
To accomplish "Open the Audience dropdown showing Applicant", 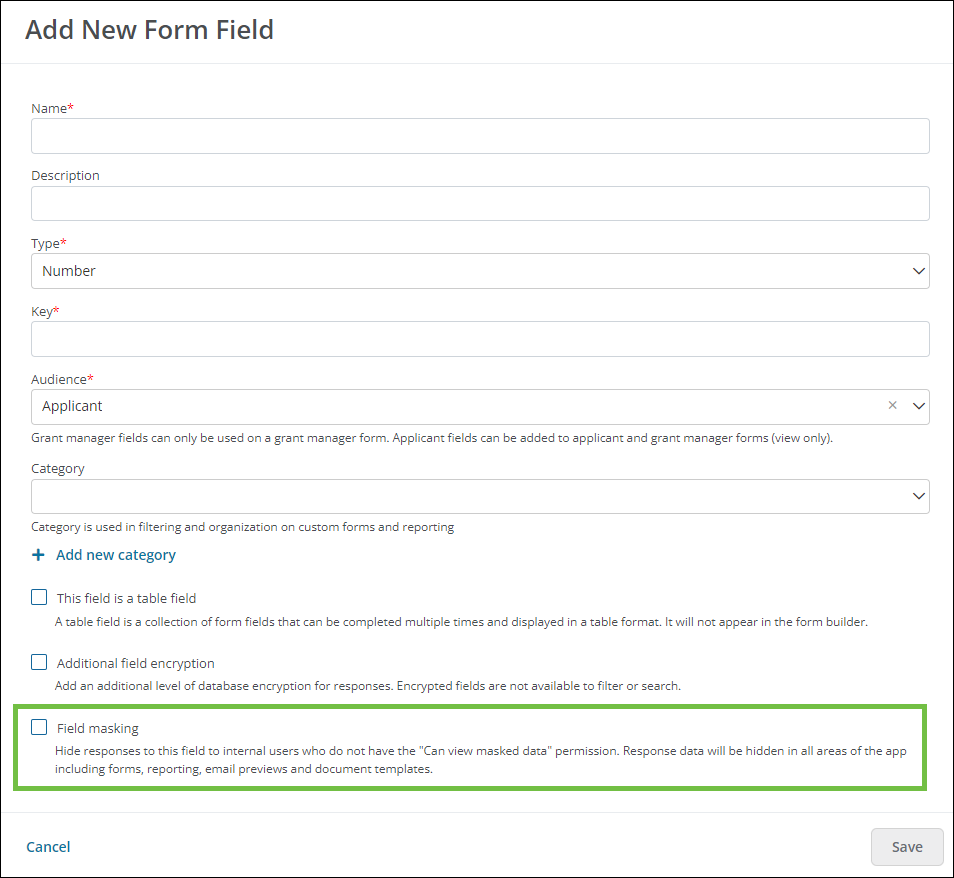I will (x=480, y=406).
